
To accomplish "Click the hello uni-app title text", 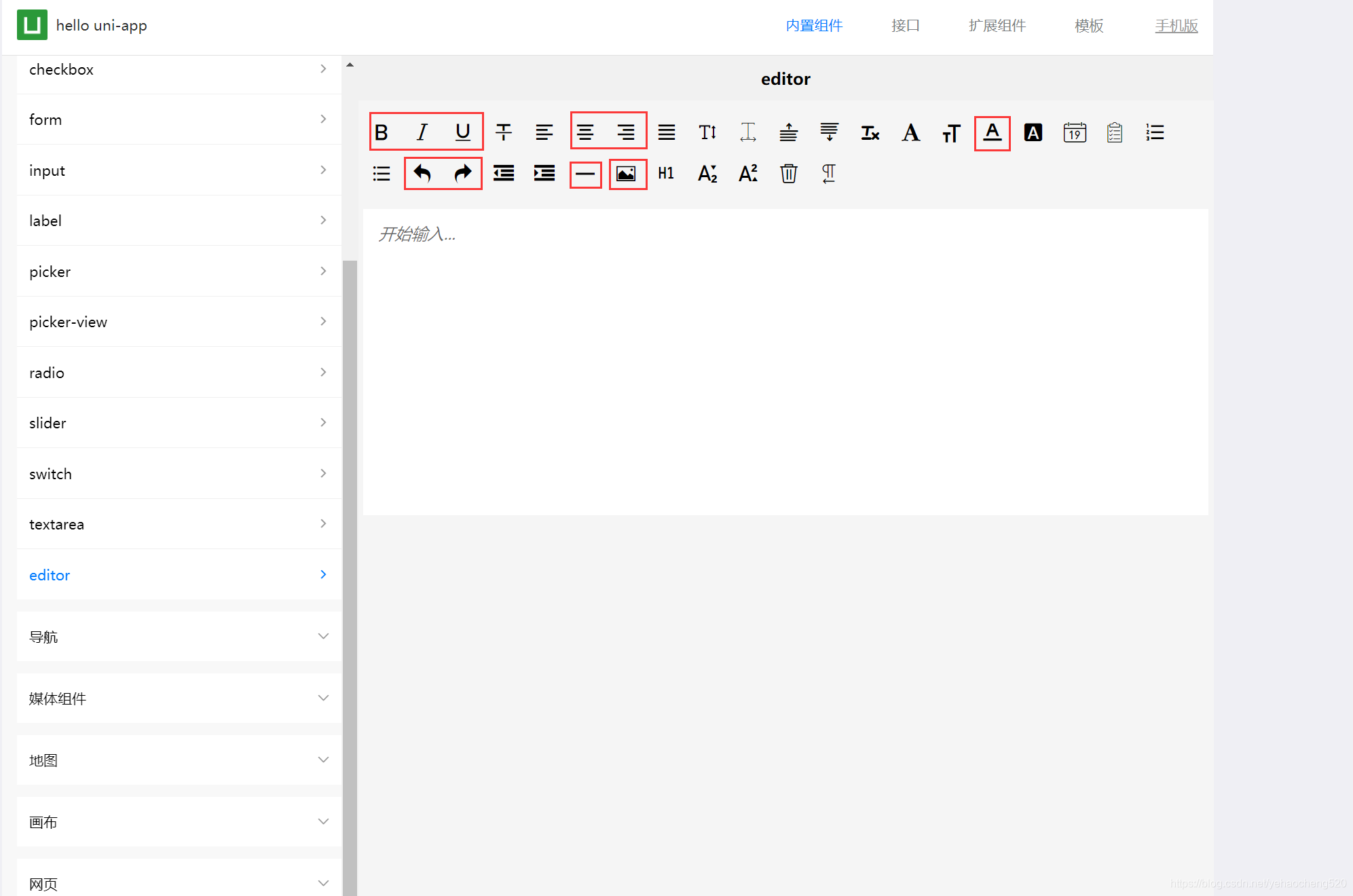I will pyautogui.click(x=101, y=26).
